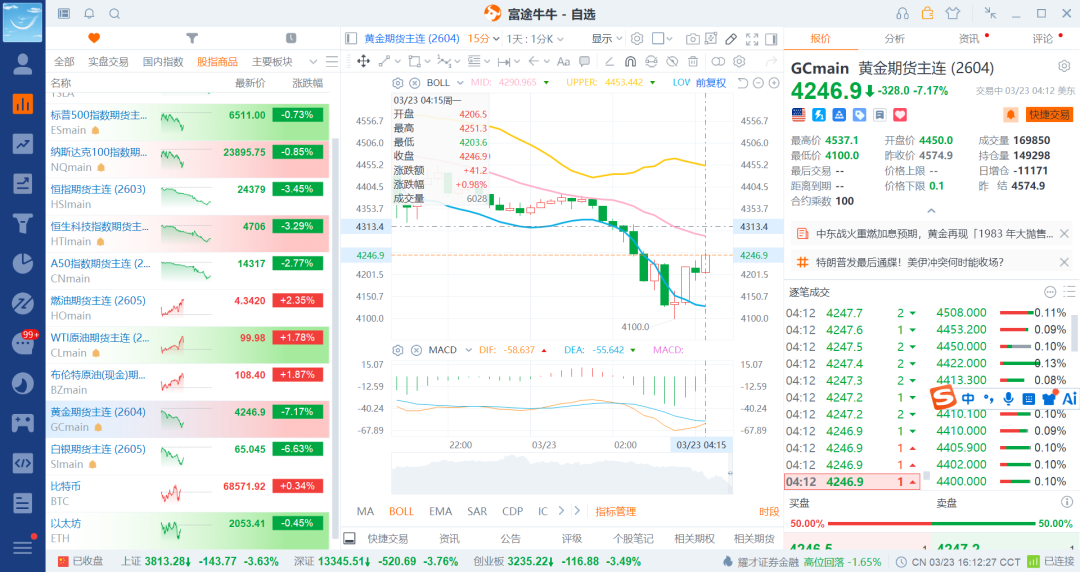This screenshot has width=1080, height=572.
Task: Select the move crosshair drawing tool
Action: [x=364, y=61]
